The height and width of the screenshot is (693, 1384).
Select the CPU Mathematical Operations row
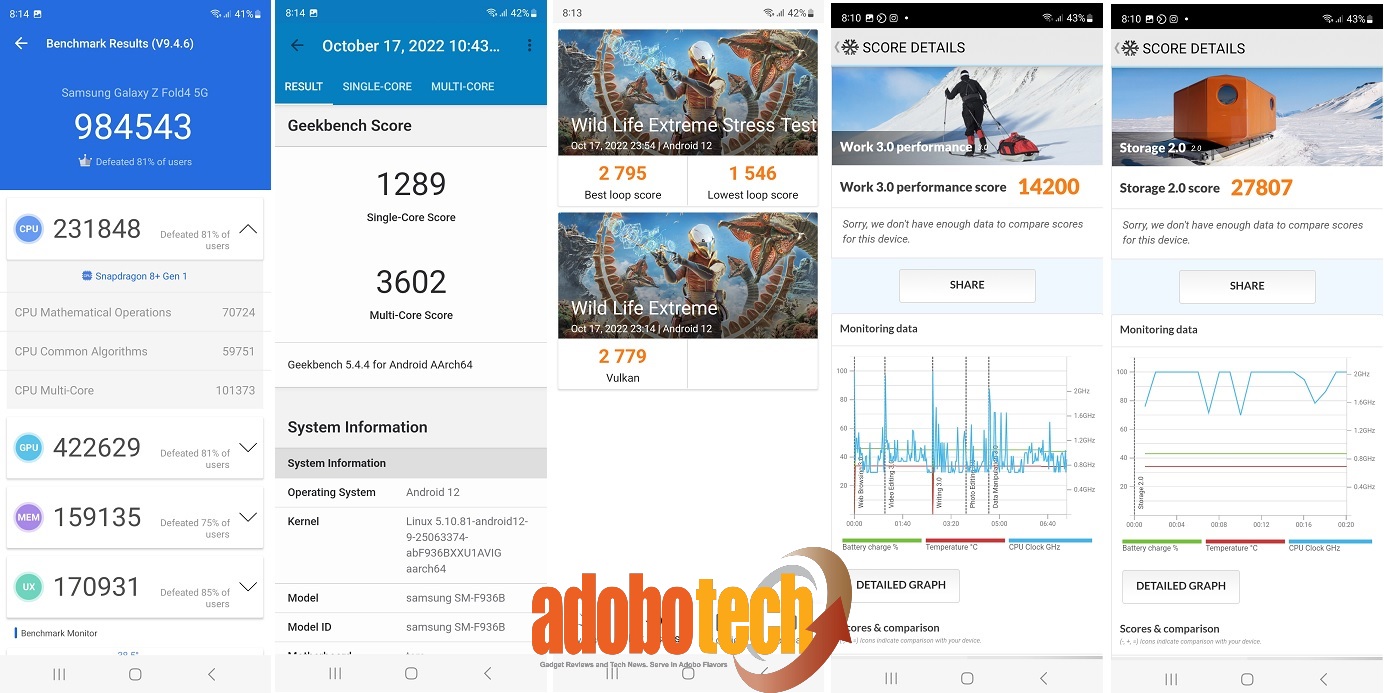[x=135, y=312]
